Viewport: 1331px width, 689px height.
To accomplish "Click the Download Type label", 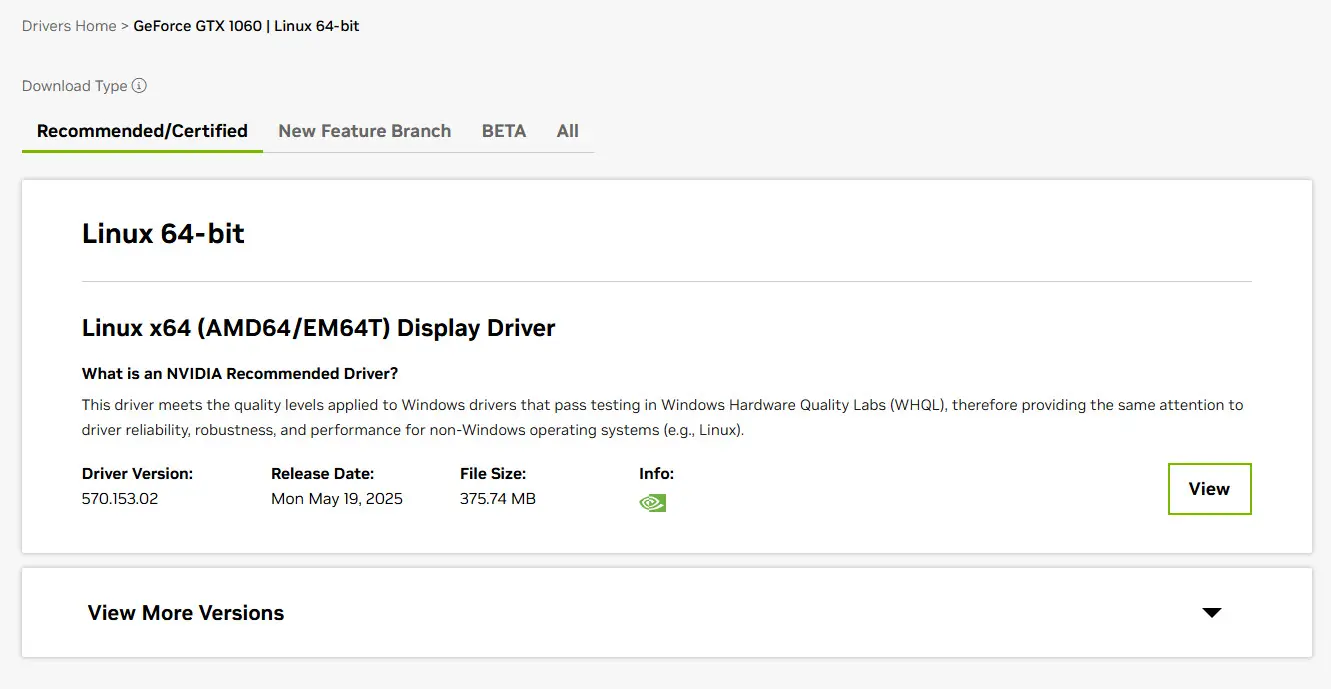I will (x=74, y=86).
